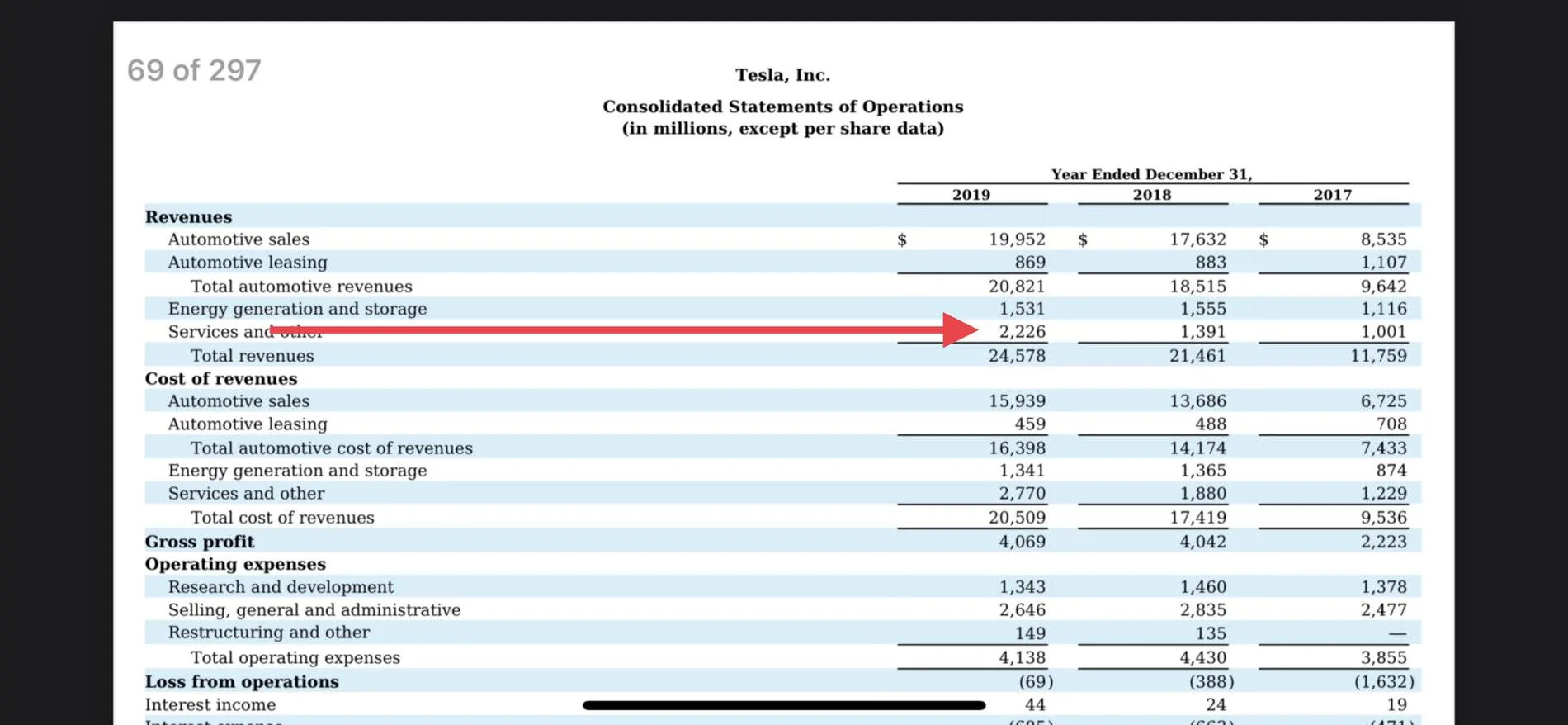
Task: Click the 'Gross profit' row label
Action: tap(200, 541)
